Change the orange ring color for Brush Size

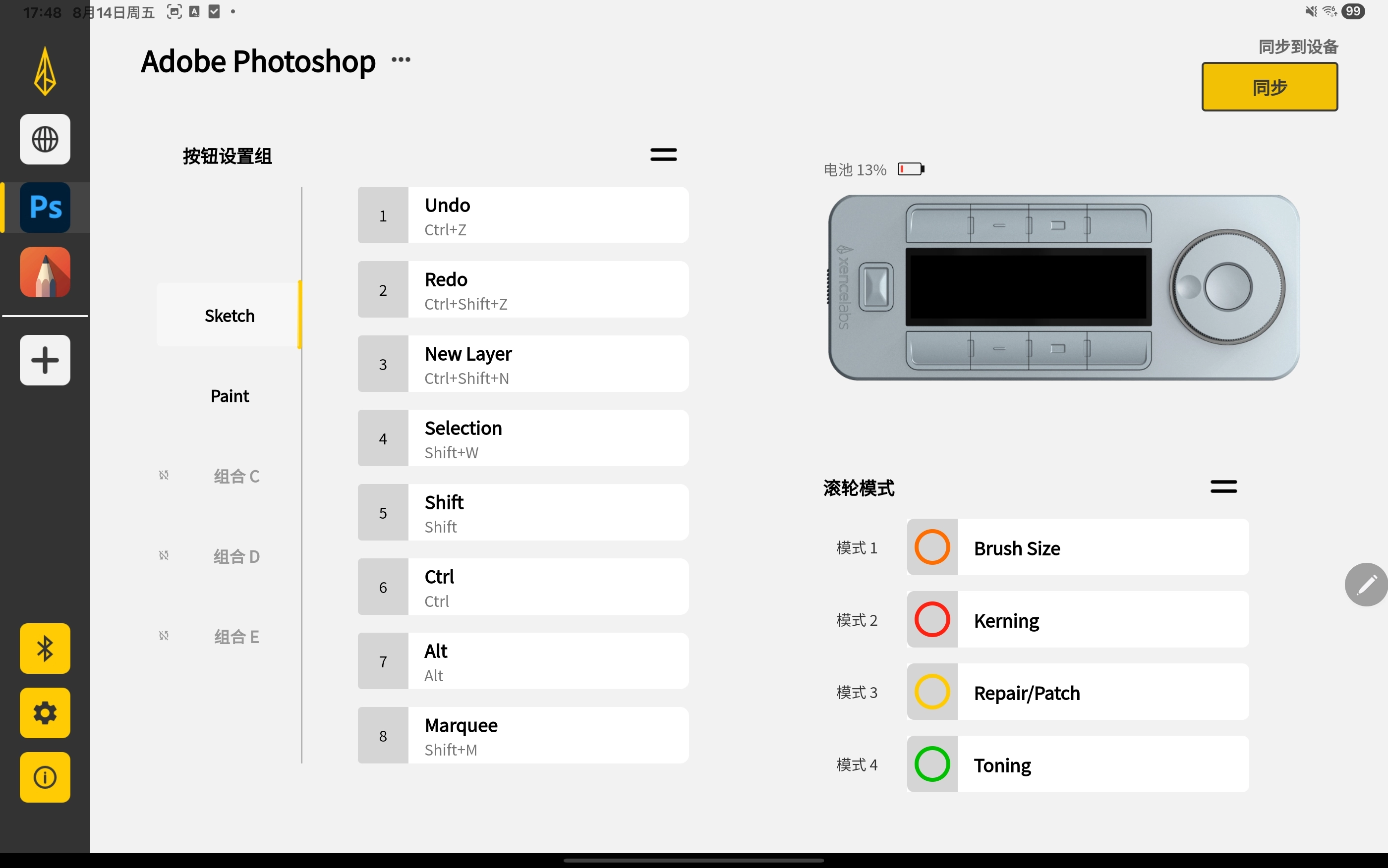coord(932,547)
